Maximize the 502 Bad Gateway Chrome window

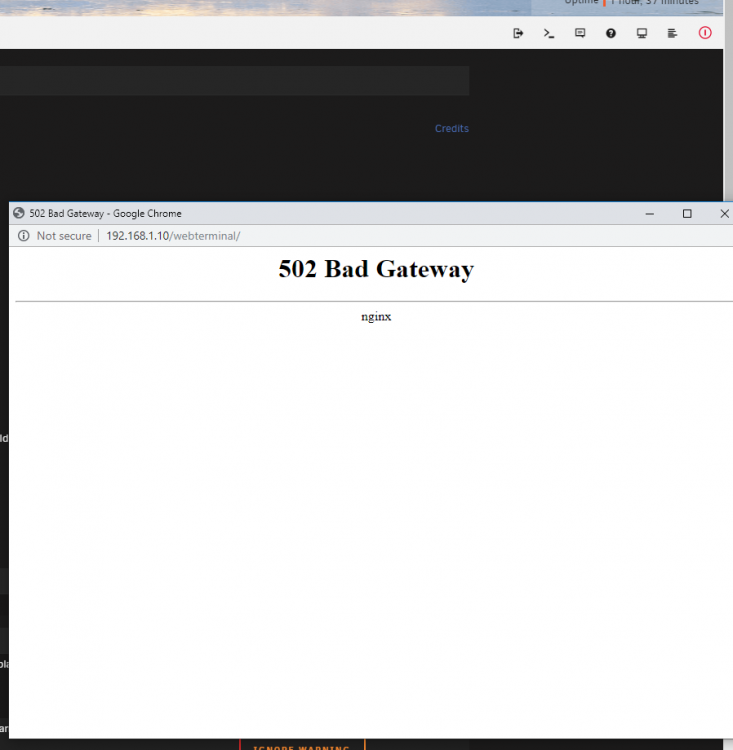pyautogui.click(x=687, y=214)
